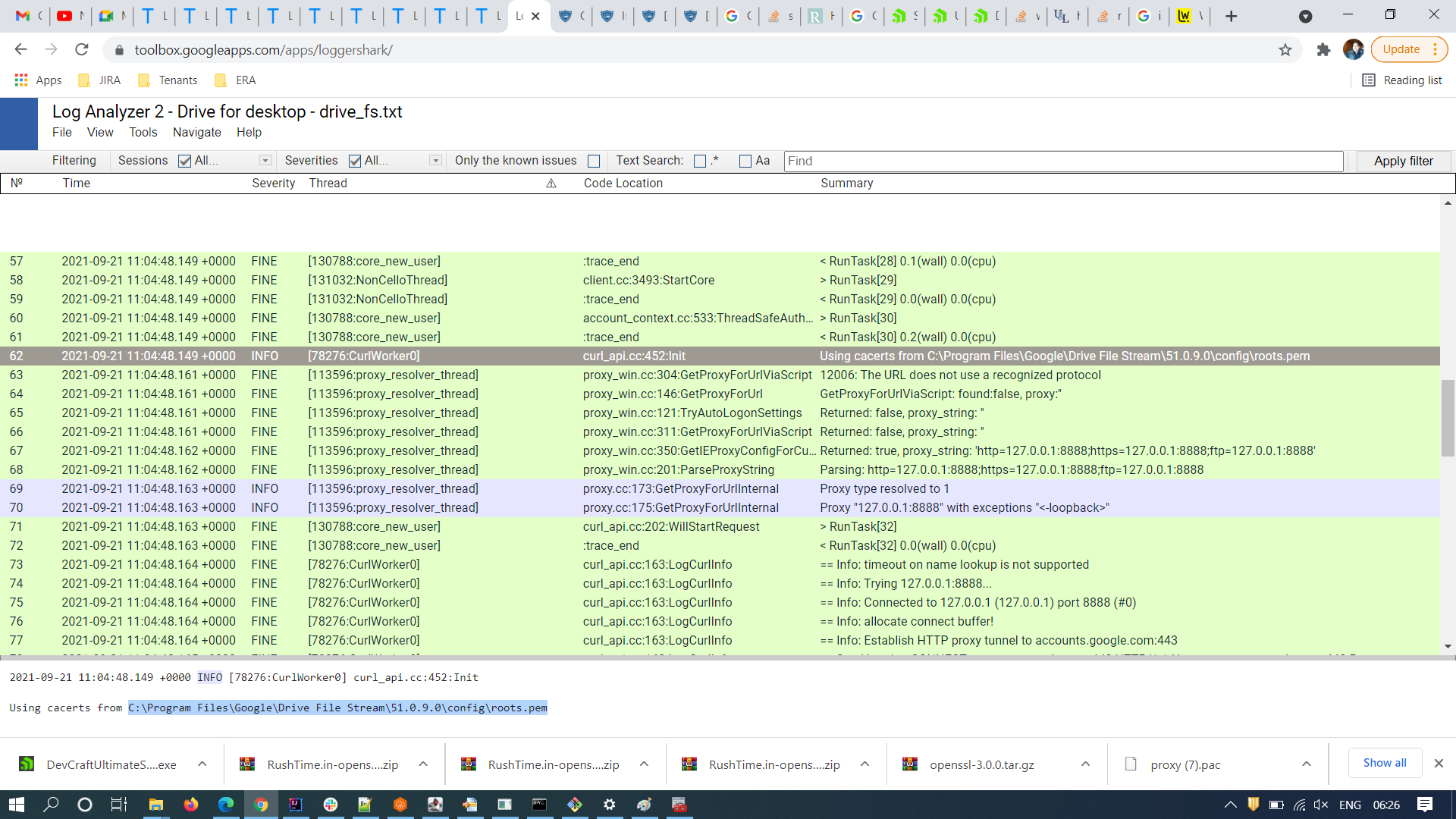Open the Tools menu

143,133
